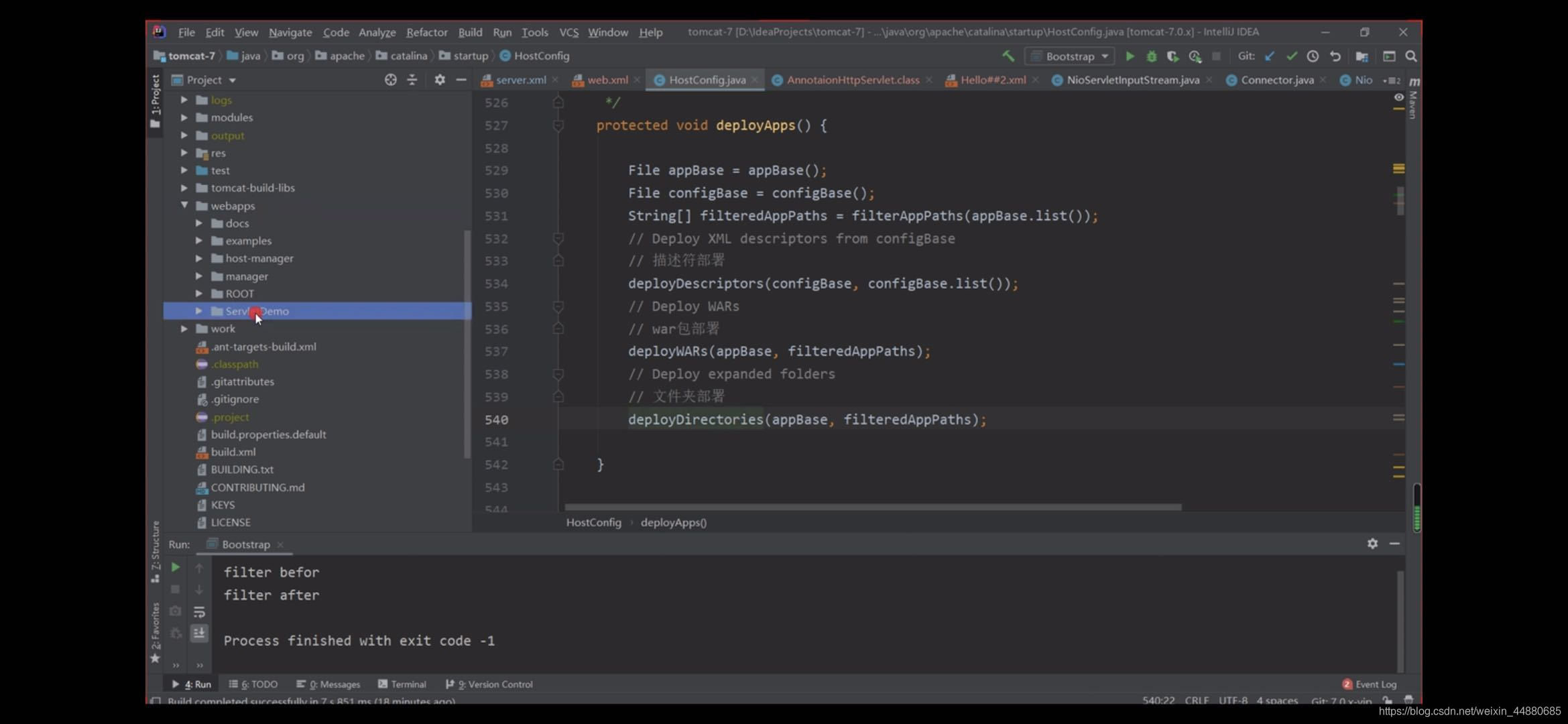
Task: Click the locate-in-project target icon
Action: (x=390, y=80)
